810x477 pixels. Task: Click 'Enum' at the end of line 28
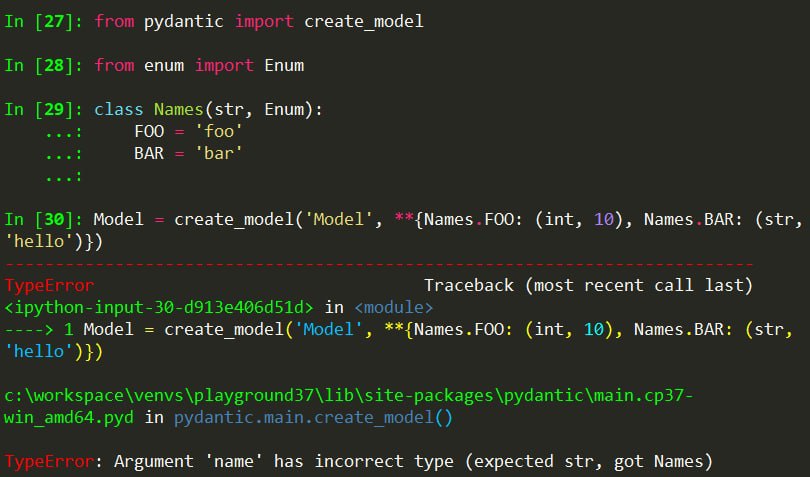284,65
